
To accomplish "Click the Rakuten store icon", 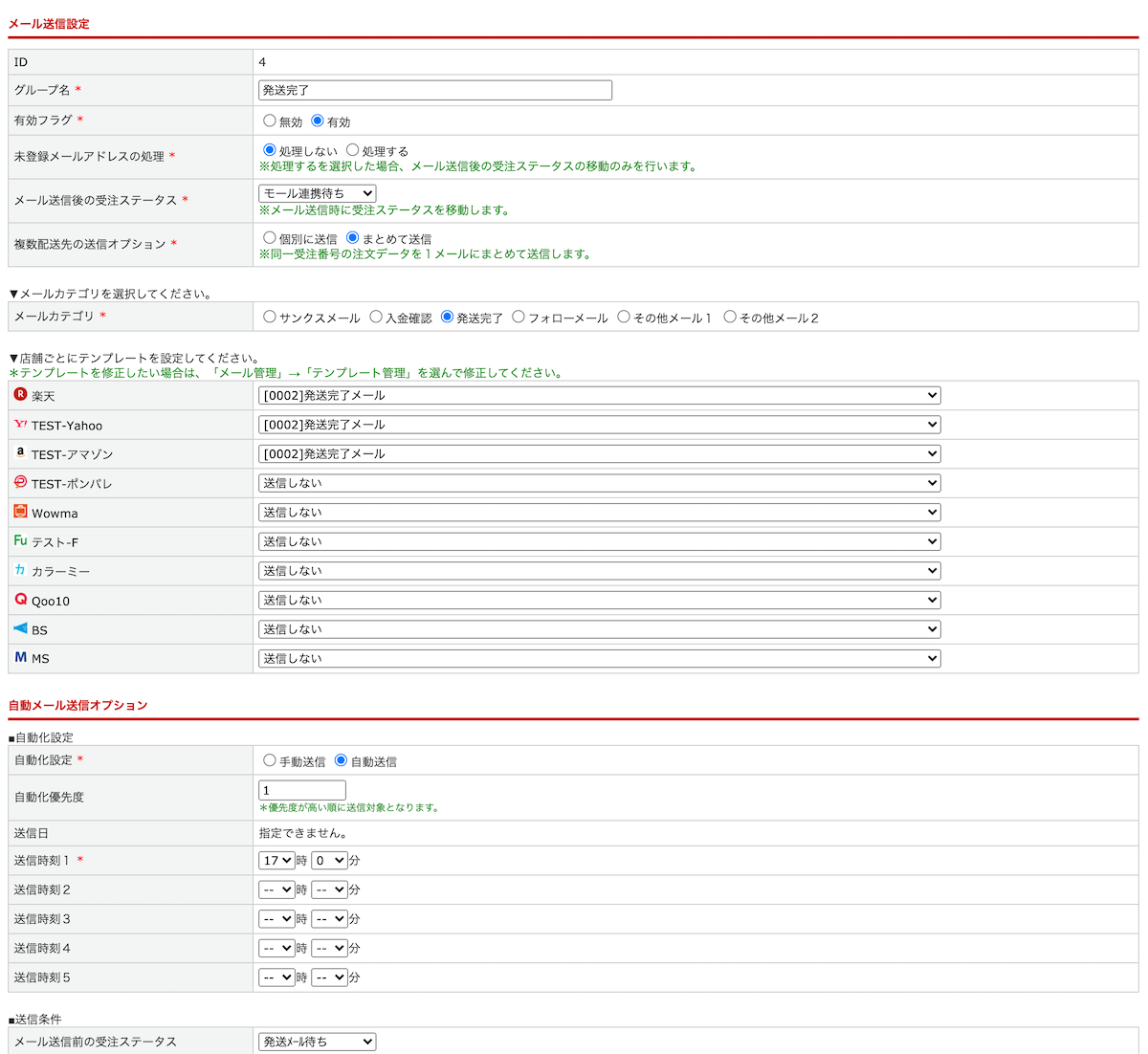I will (x=20, y=394).
